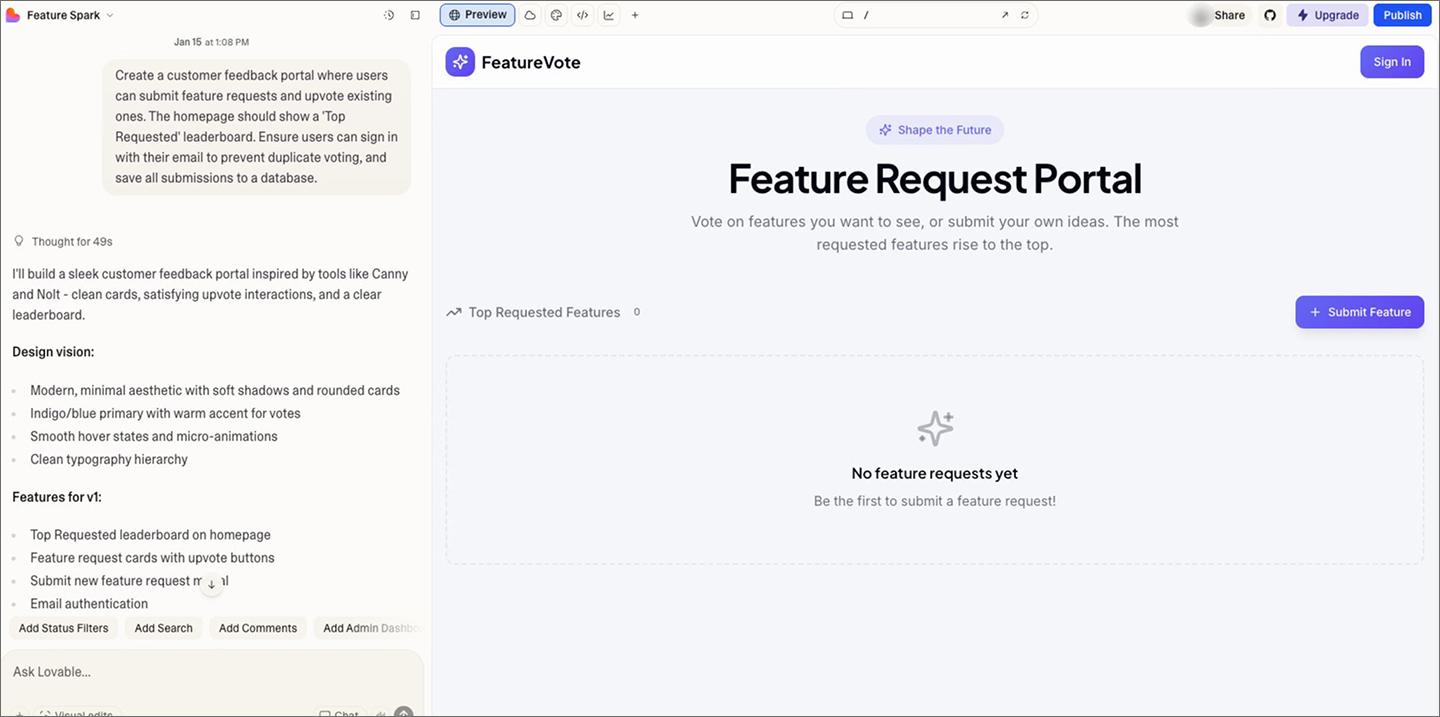Open the analytics chart panel
This screenshot has height=717, width=1440.
click(609, 14)
